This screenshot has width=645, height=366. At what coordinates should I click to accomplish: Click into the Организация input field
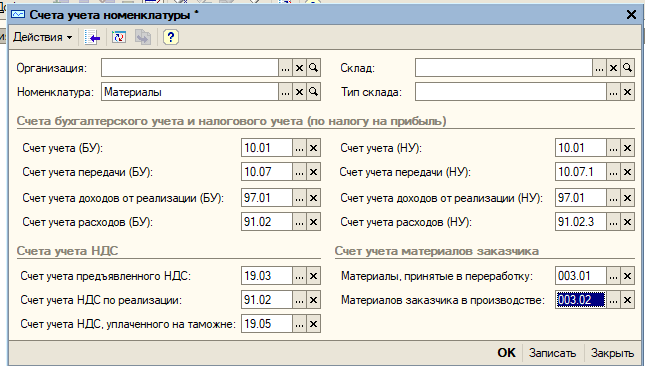click(x=190, y=68)
